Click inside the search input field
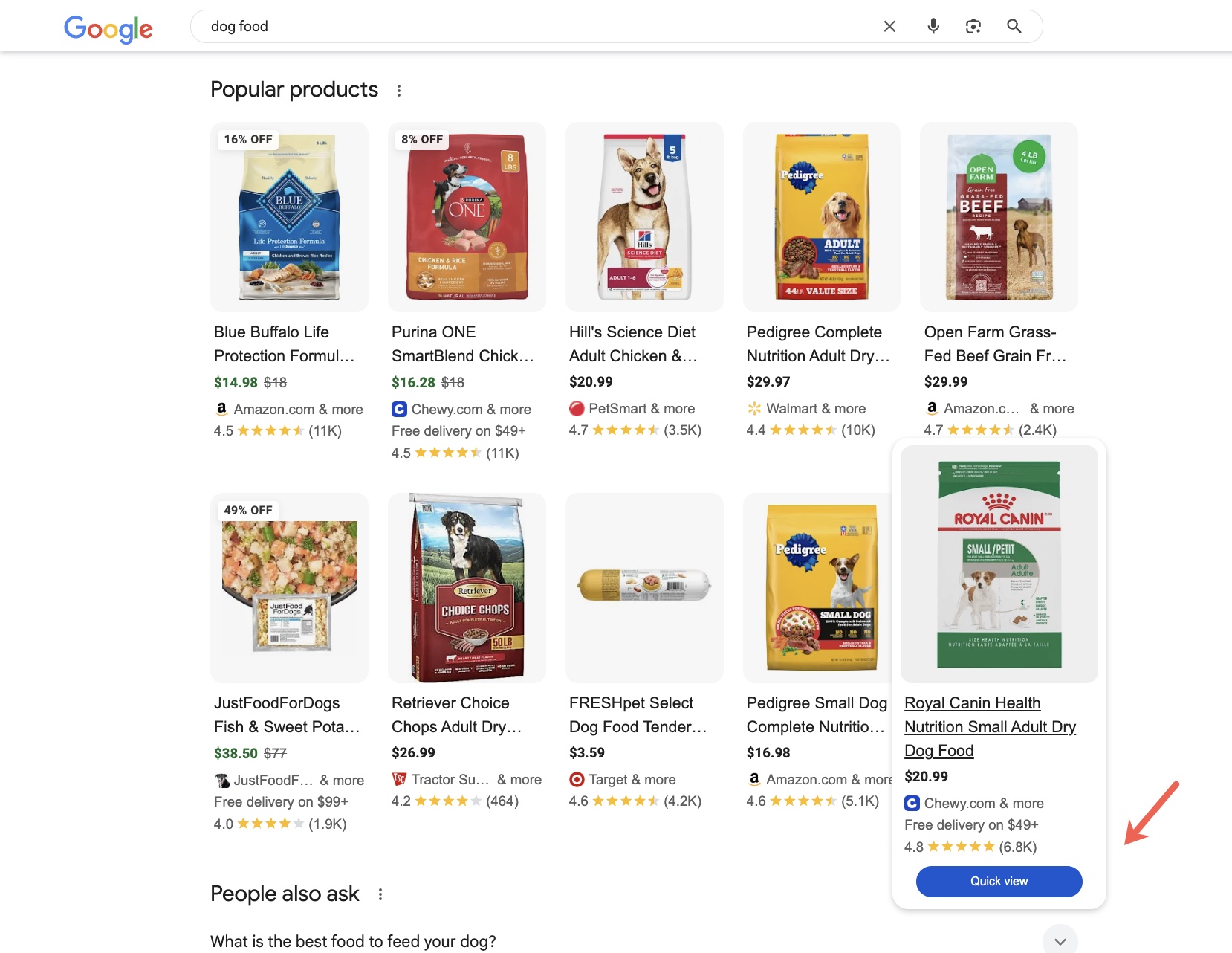1232x953 pixels. click(520, 25)
